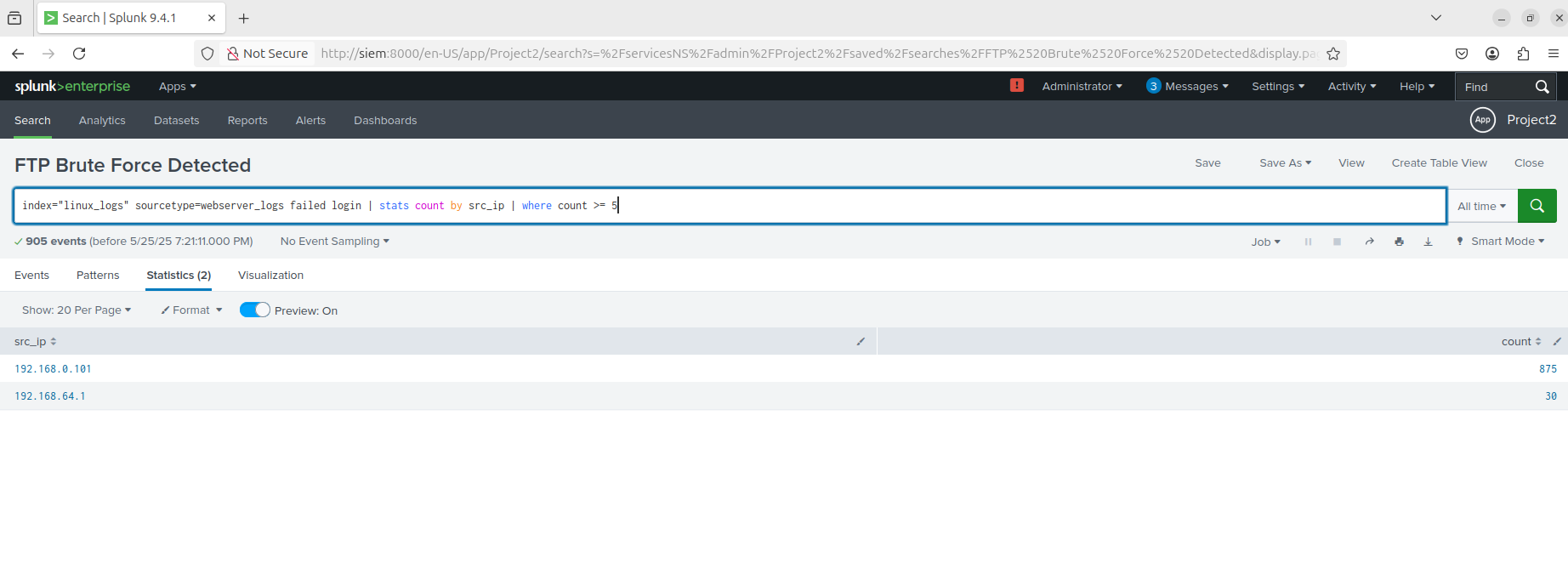The width and height of the screenshot is (1568, 586).
Task: Toggle the Preview On switch
Action: (x=255, y=310)
